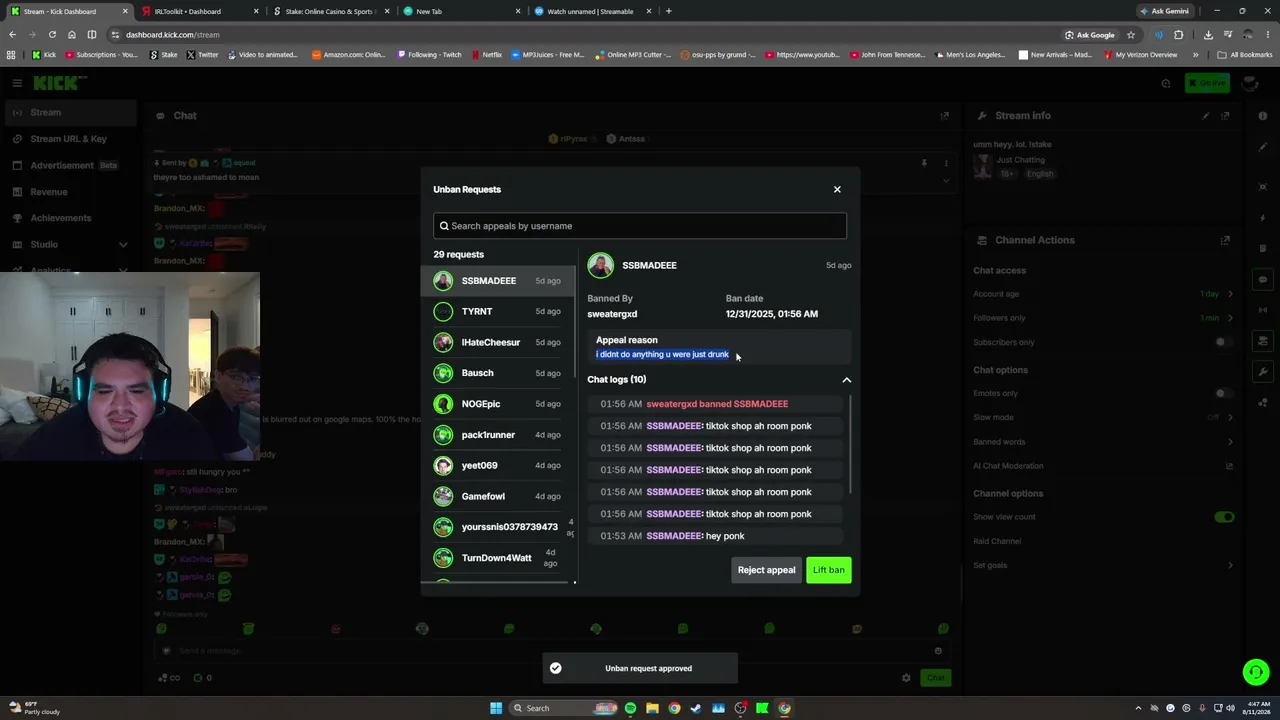
Task: Click the chat bubble icon in right rail
Action: pos(1263,280)
